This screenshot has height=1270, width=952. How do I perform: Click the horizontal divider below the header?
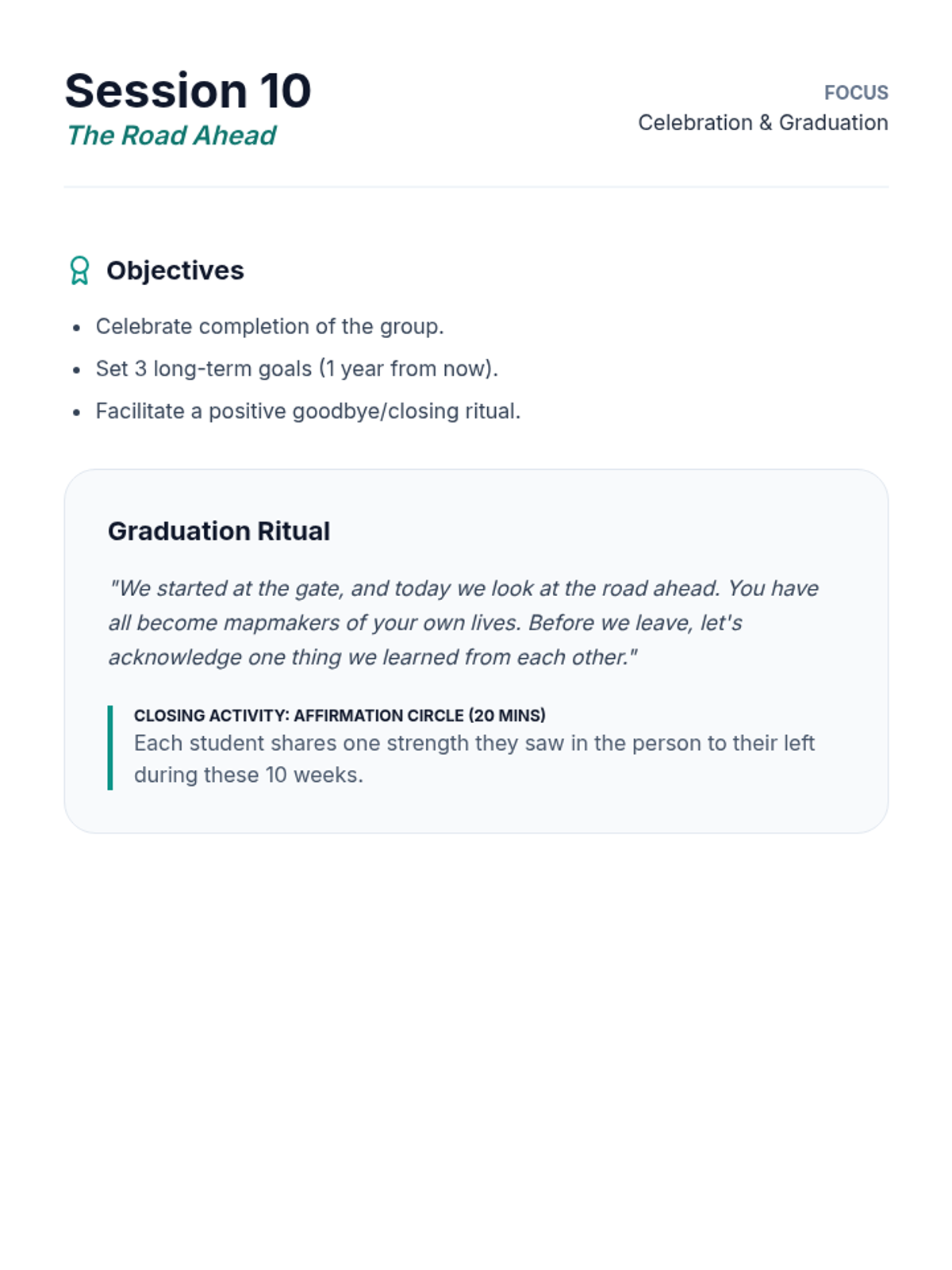[476, 187]
